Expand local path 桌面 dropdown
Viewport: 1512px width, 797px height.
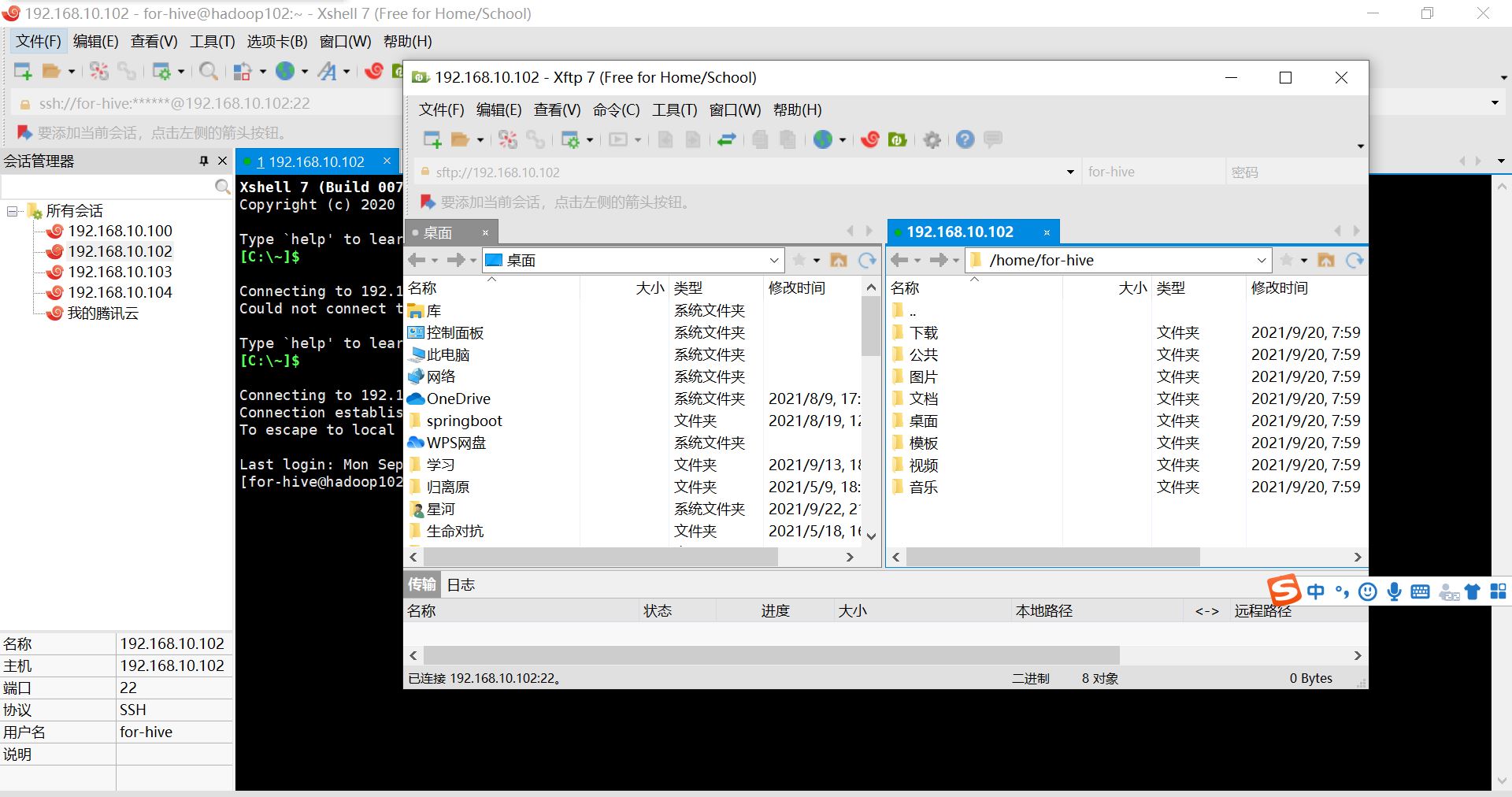coord(774,260)
